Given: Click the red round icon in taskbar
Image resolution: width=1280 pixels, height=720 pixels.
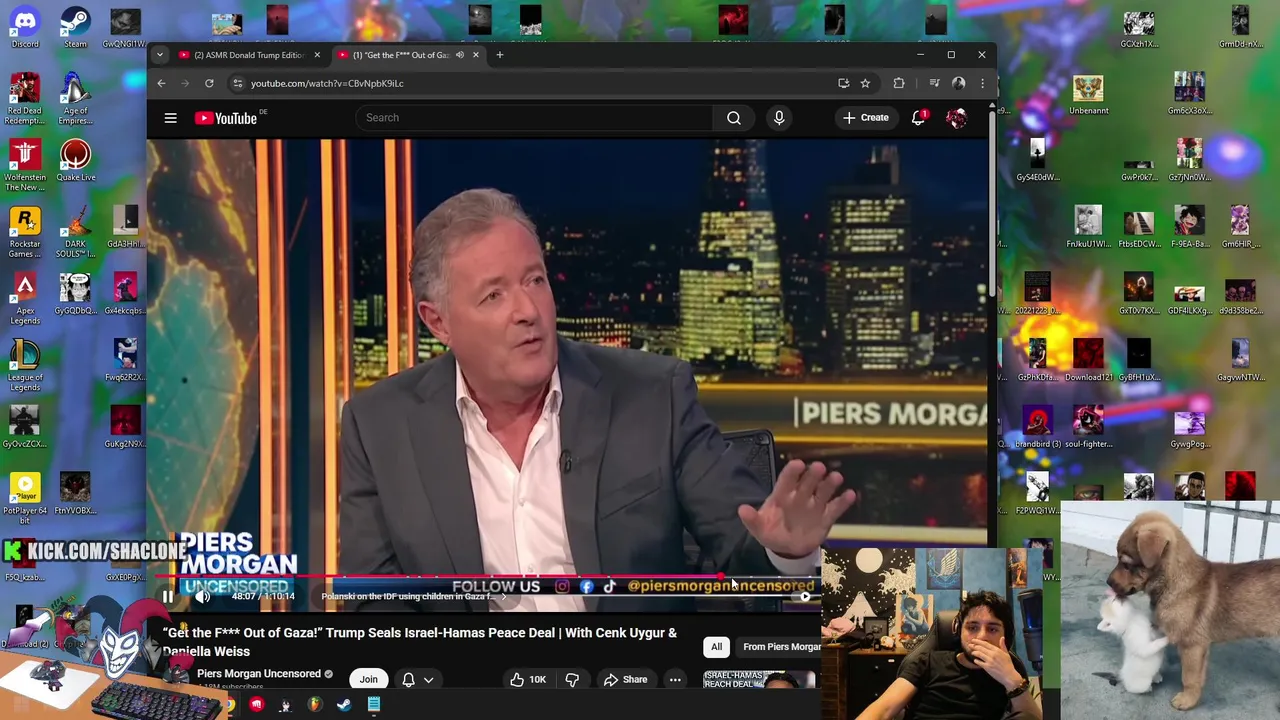Looking at the screenshot, I should point(257,705).
